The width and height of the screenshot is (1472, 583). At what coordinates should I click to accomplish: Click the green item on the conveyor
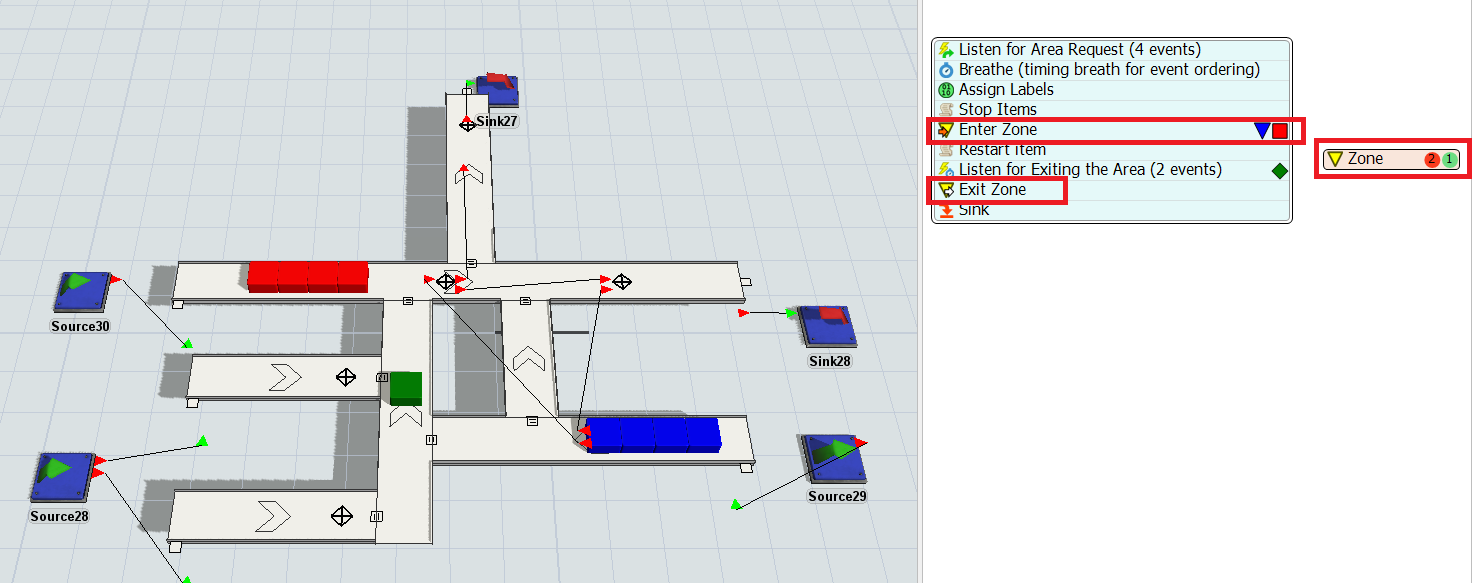pos(406,388)
